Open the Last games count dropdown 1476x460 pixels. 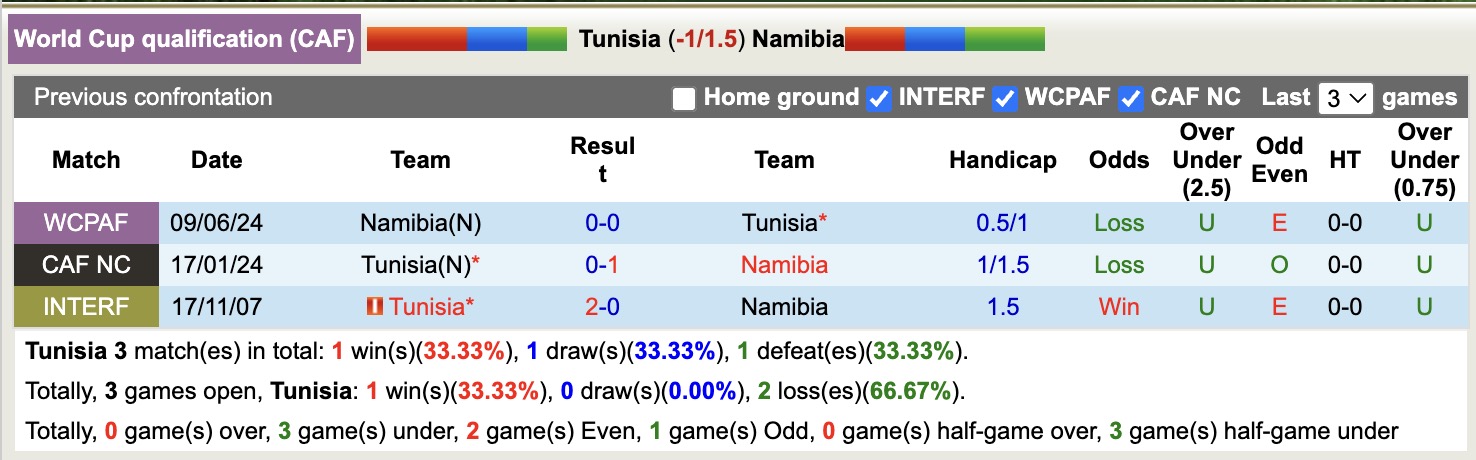click(1346, 98)
